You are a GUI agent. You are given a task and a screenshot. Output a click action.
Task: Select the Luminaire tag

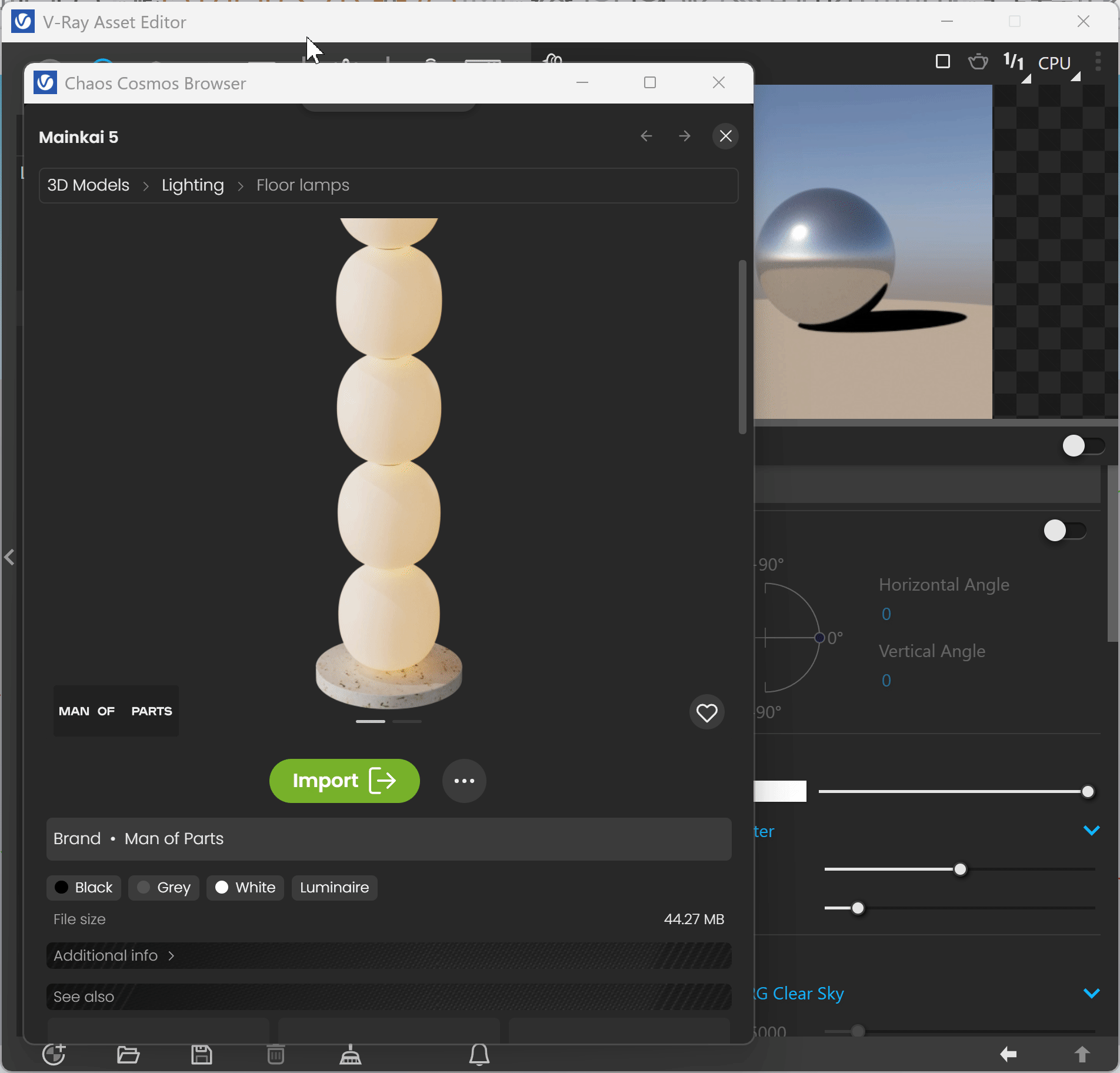pyautogui.click(x=335, y=888)
